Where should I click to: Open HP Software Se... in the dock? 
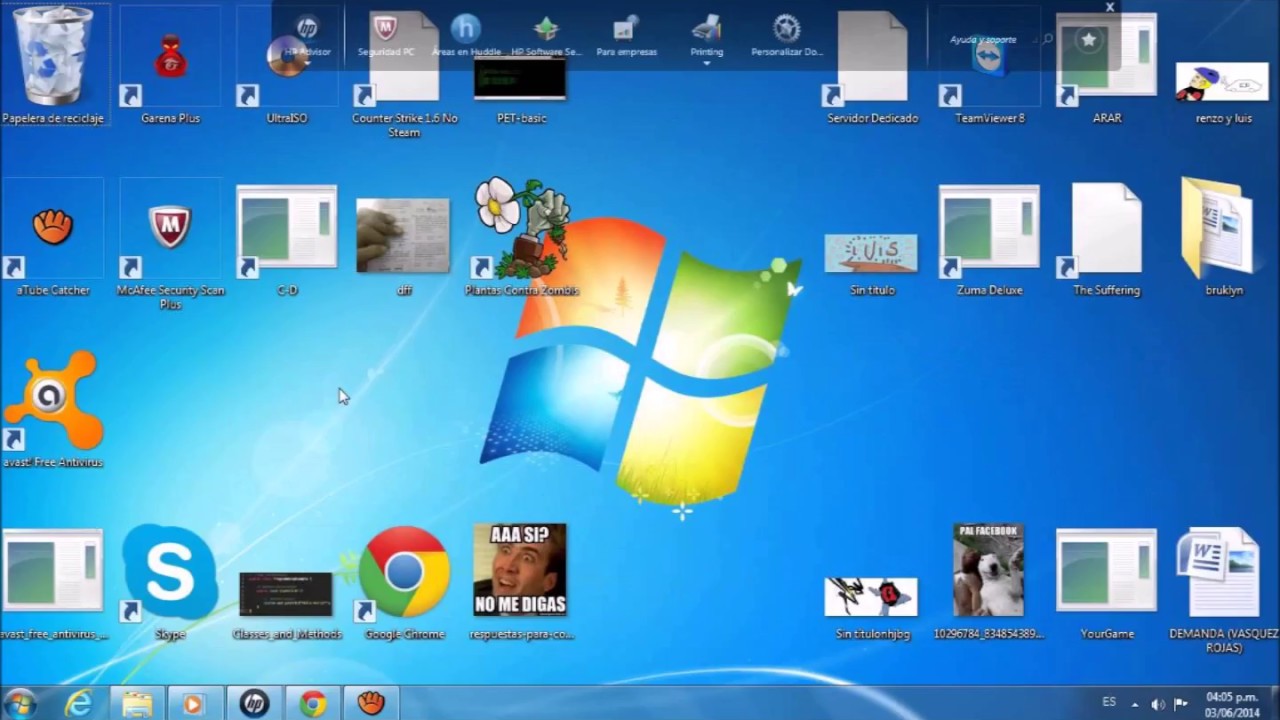click(x=546, y=36)
